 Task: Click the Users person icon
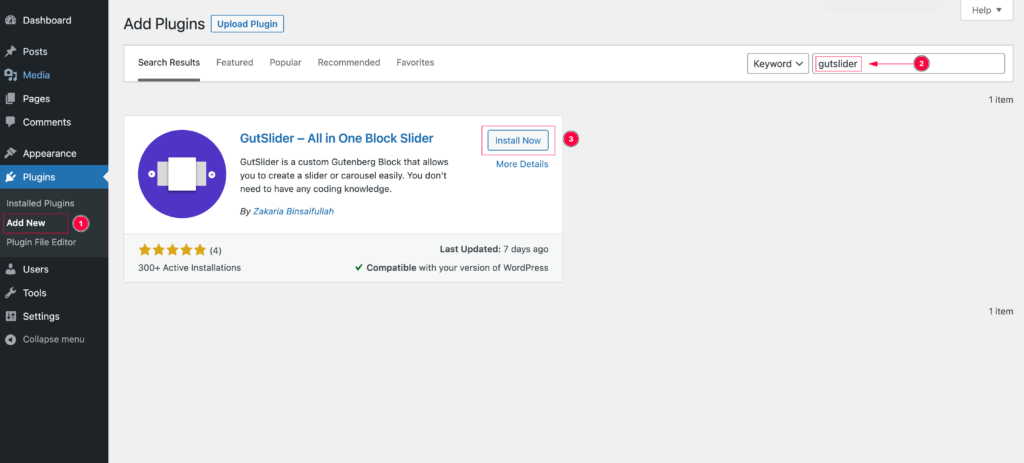pyautogui.click(x=10, y=269)
